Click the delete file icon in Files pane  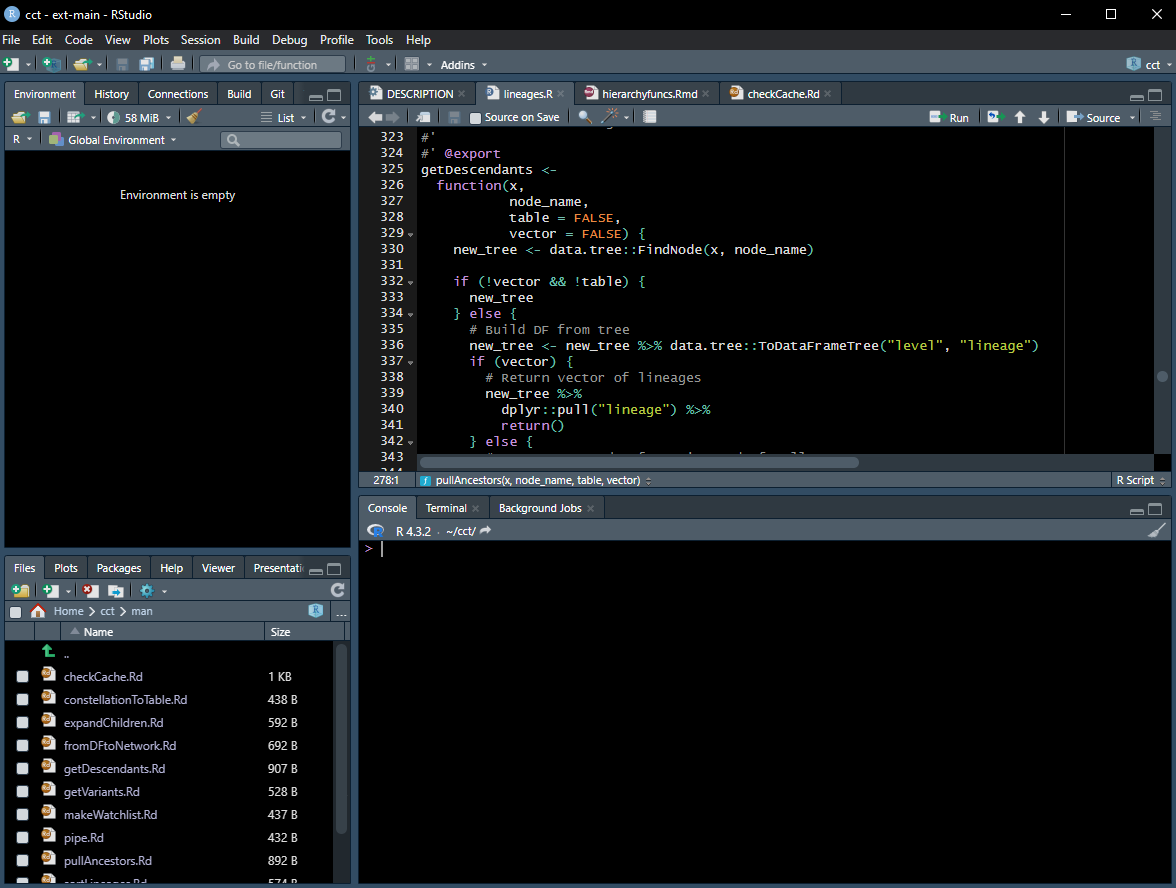[90, 591]
